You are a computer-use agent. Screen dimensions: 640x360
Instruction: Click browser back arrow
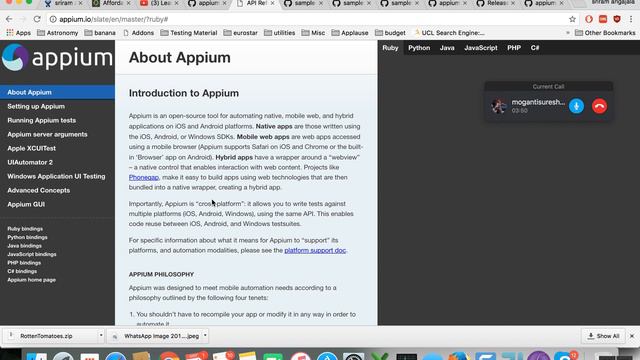pos(9,19)
